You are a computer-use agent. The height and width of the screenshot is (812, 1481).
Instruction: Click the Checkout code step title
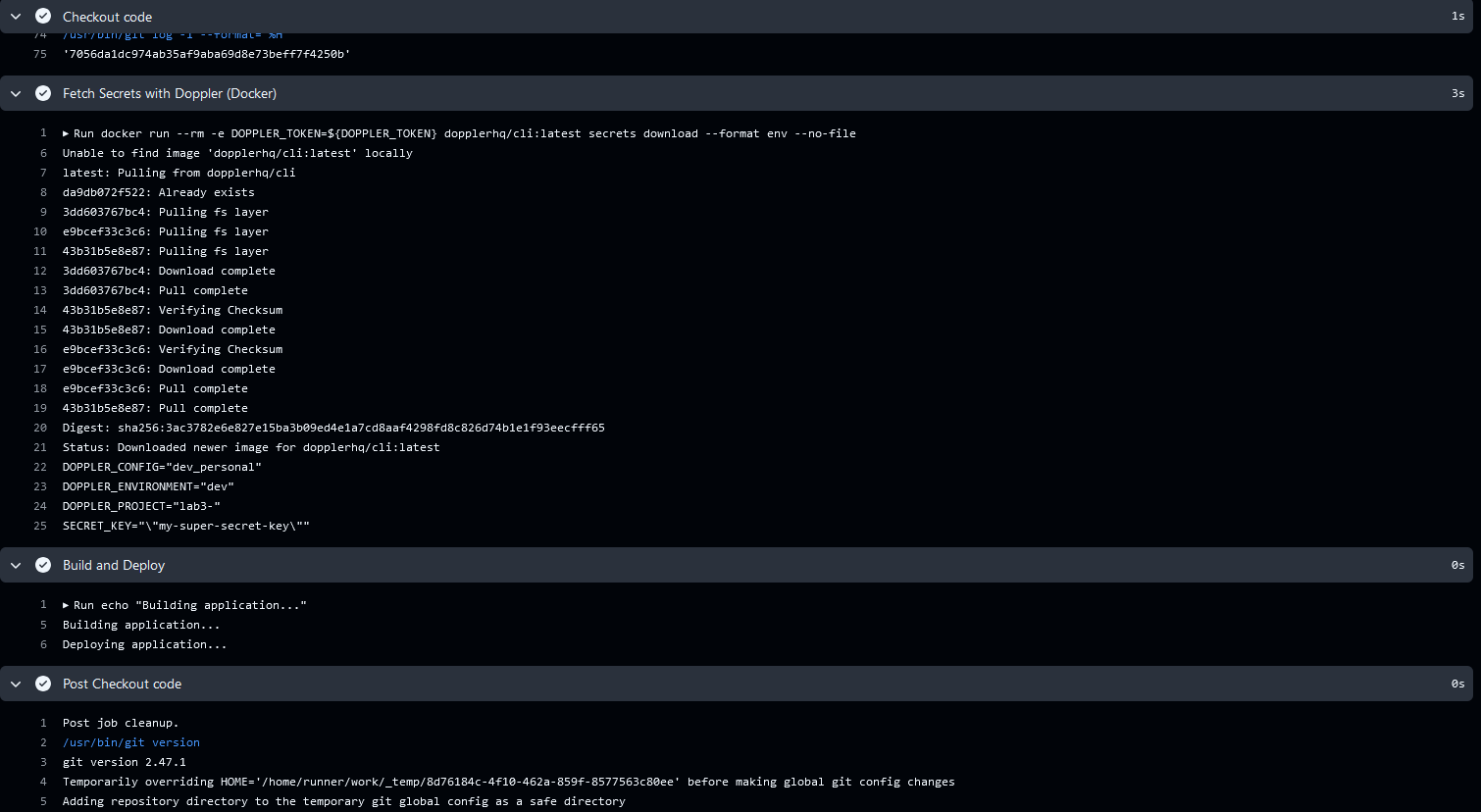[x=107, y=17]
